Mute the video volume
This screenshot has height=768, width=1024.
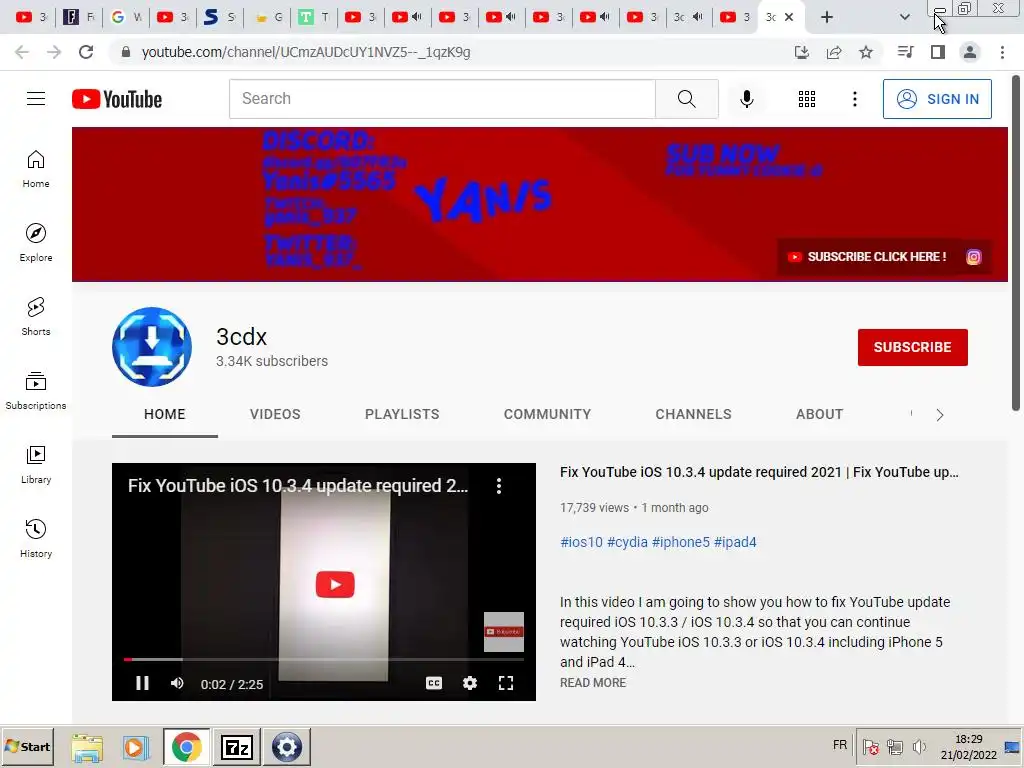(x=177, y=683)
